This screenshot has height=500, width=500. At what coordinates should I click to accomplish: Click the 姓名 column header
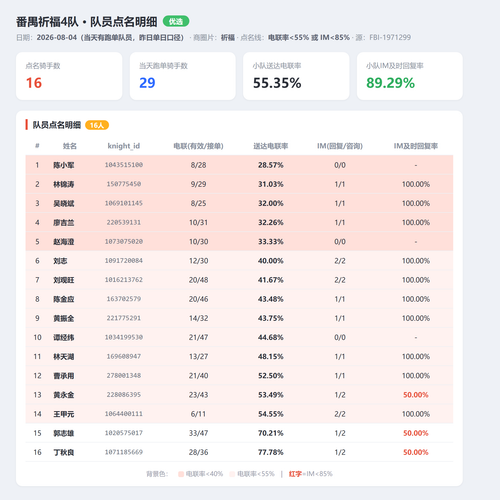(70, 146)
